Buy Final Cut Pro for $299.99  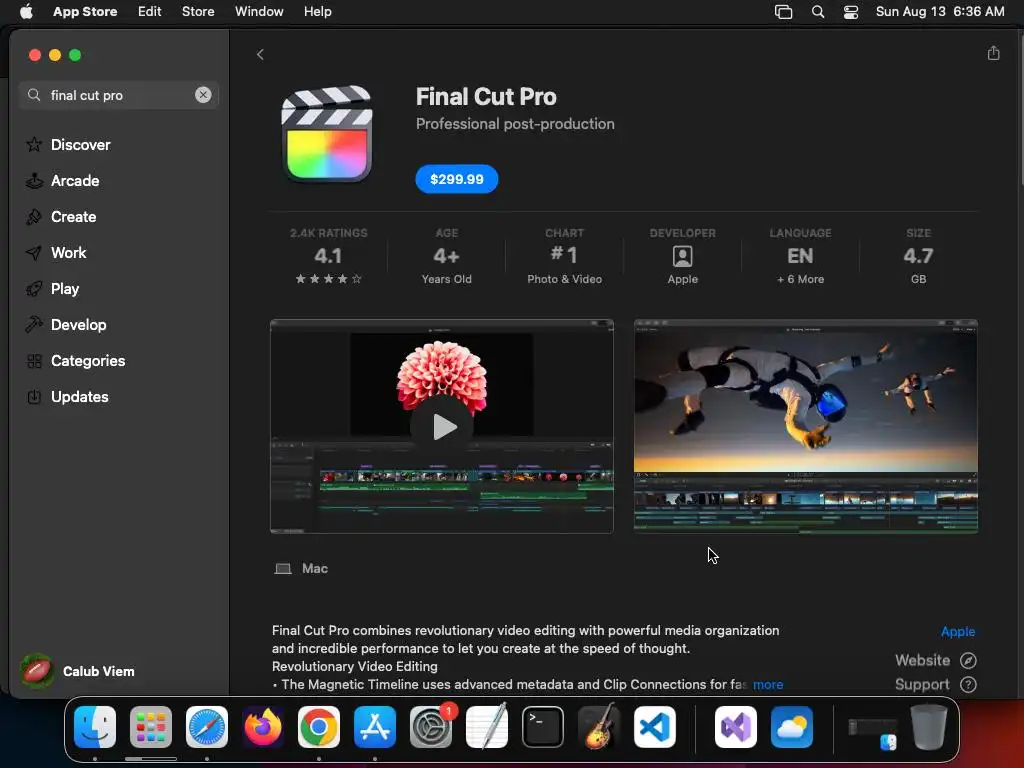tap(456, 179)
